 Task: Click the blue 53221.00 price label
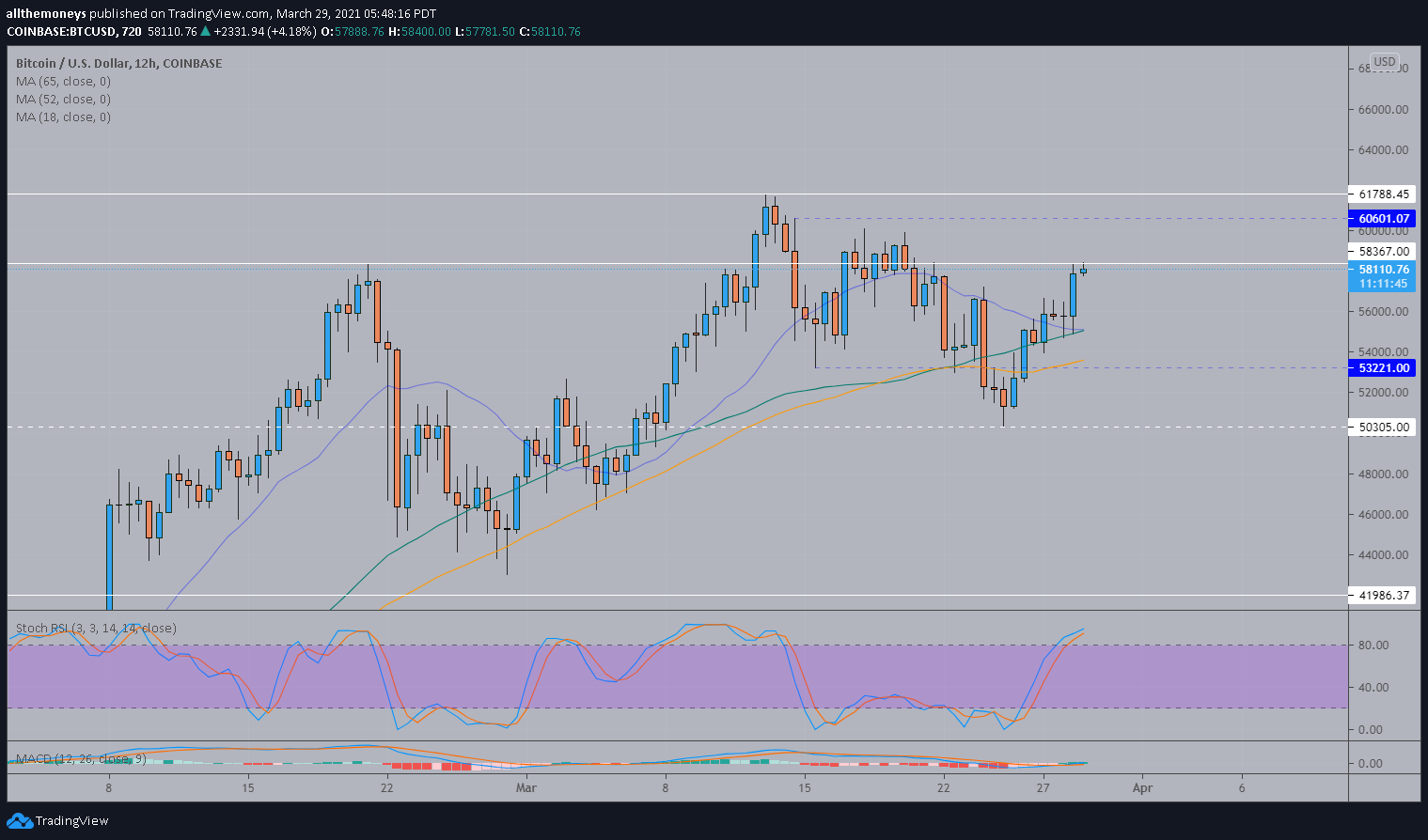pos(1384,368)
